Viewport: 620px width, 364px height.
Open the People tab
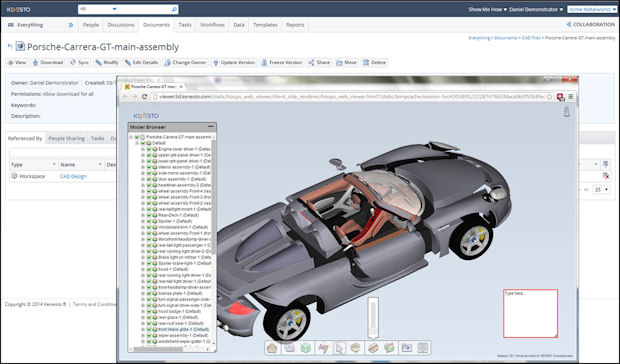point(91,25)
